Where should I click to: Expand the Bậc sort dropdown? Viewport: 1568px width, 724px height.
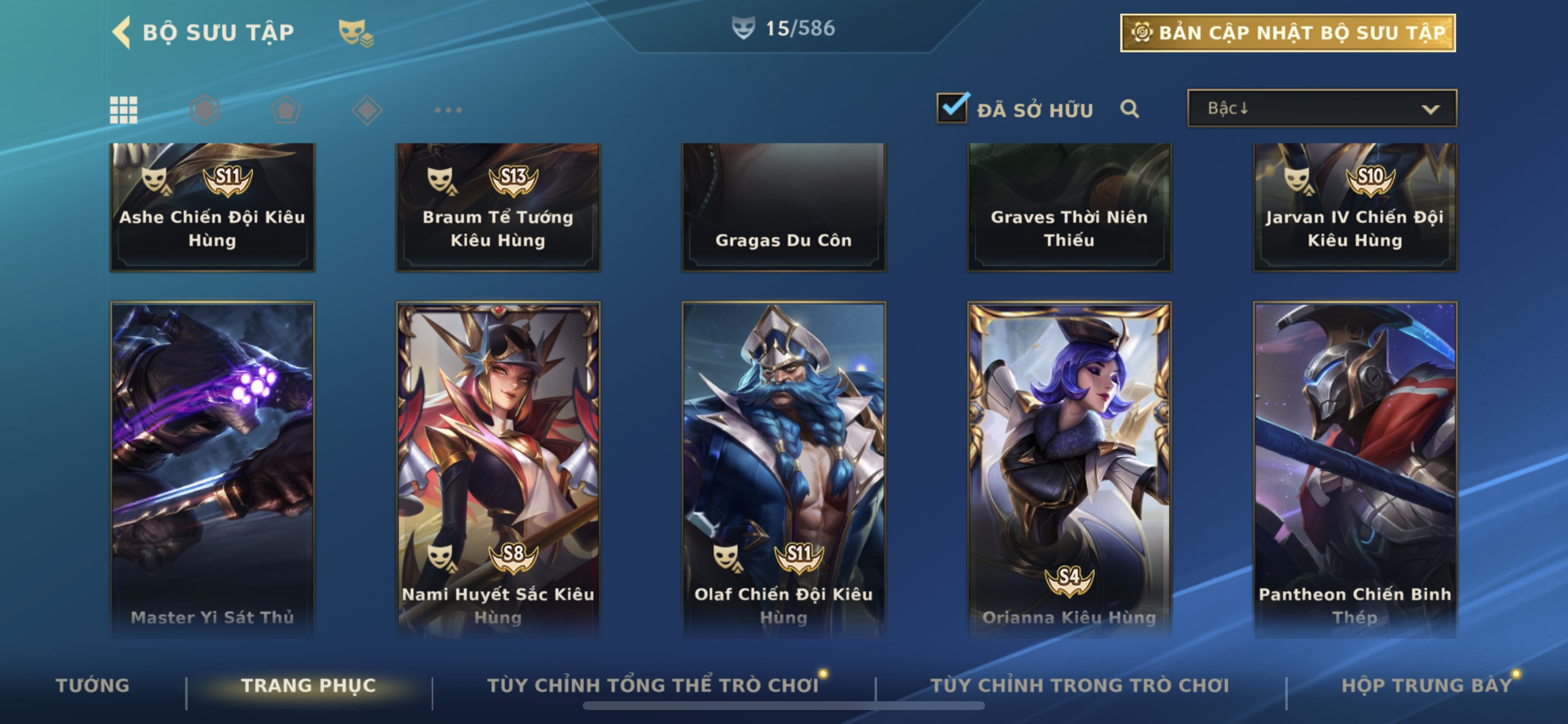point(1322,108)
